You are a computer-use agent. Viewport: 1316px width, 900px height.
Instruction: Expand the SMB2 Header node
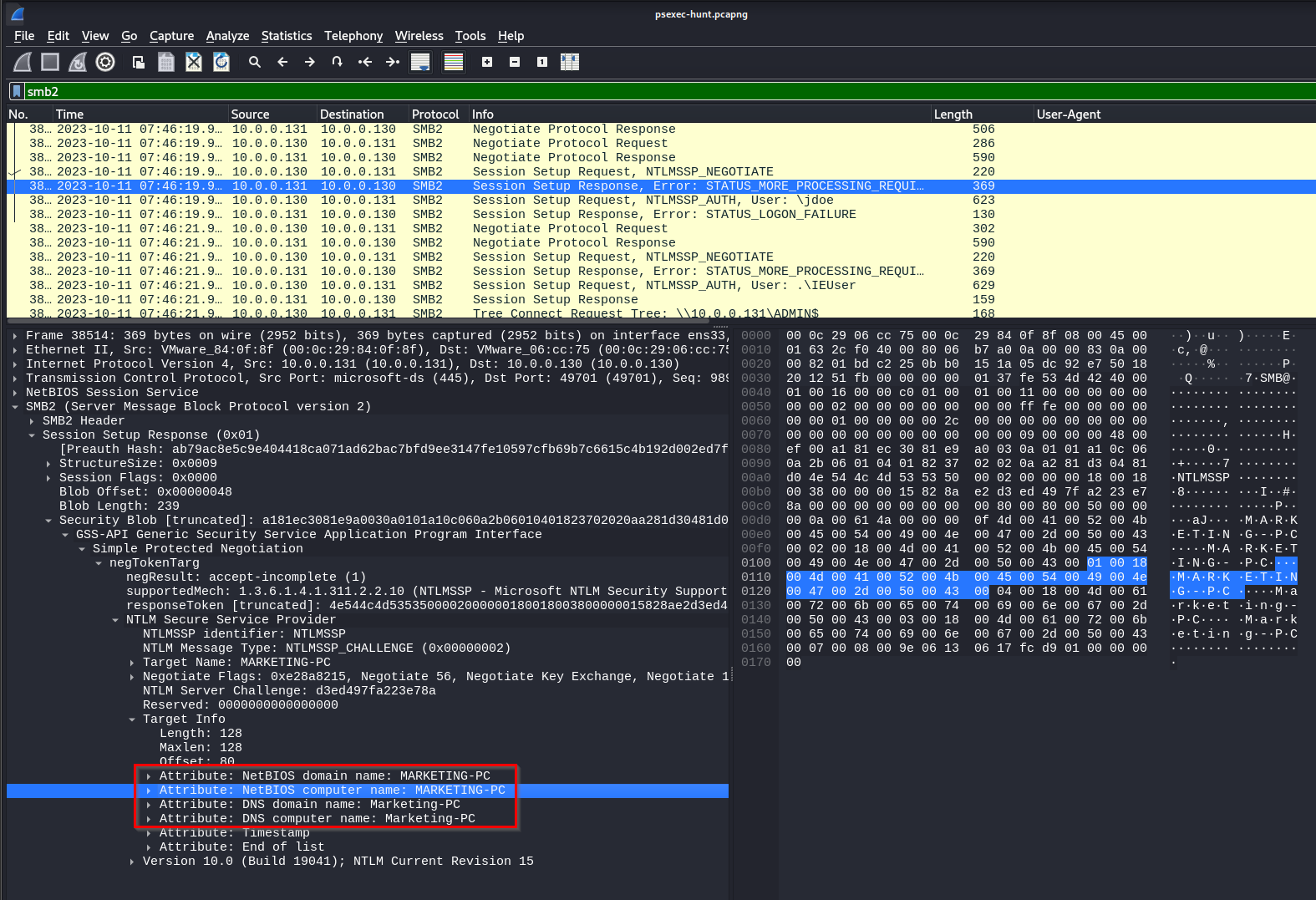click(x=33, y=421)
